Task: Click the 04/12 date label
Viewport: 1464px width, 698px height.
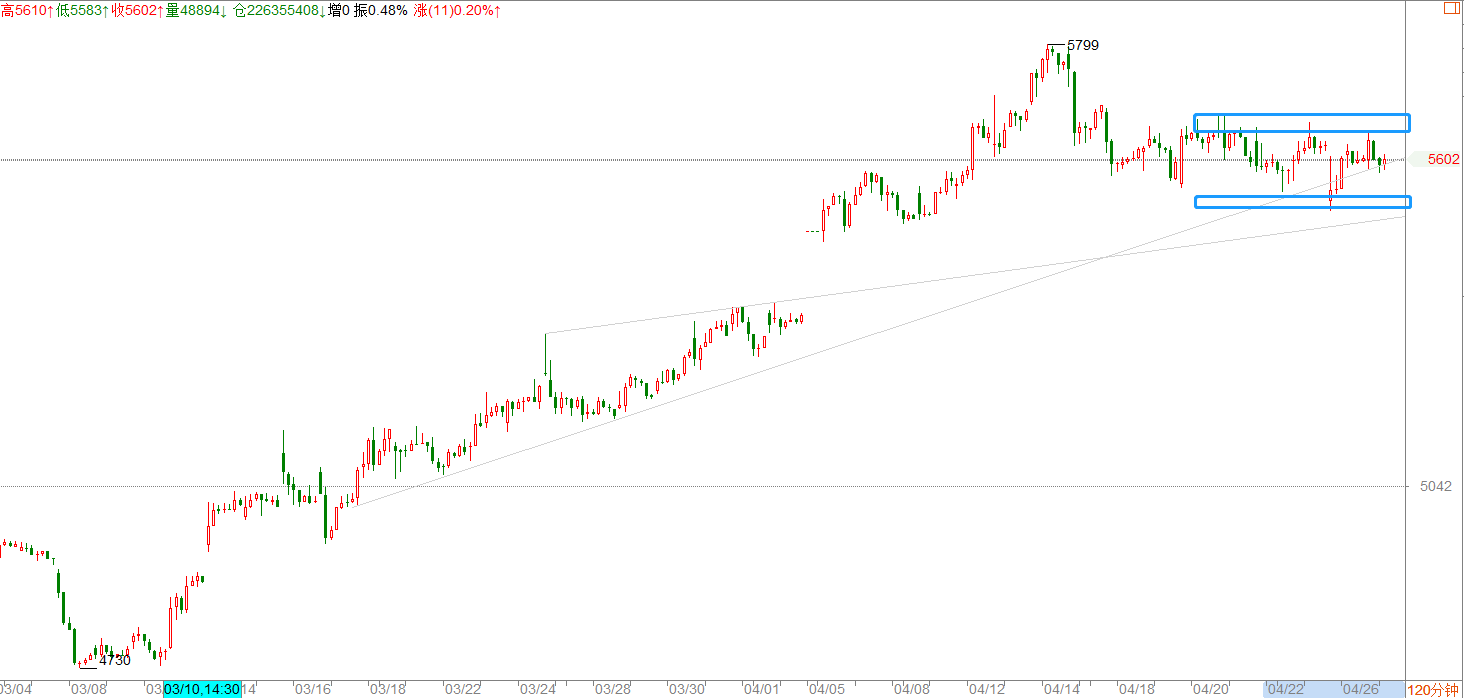Action: (x=987, y=689)
